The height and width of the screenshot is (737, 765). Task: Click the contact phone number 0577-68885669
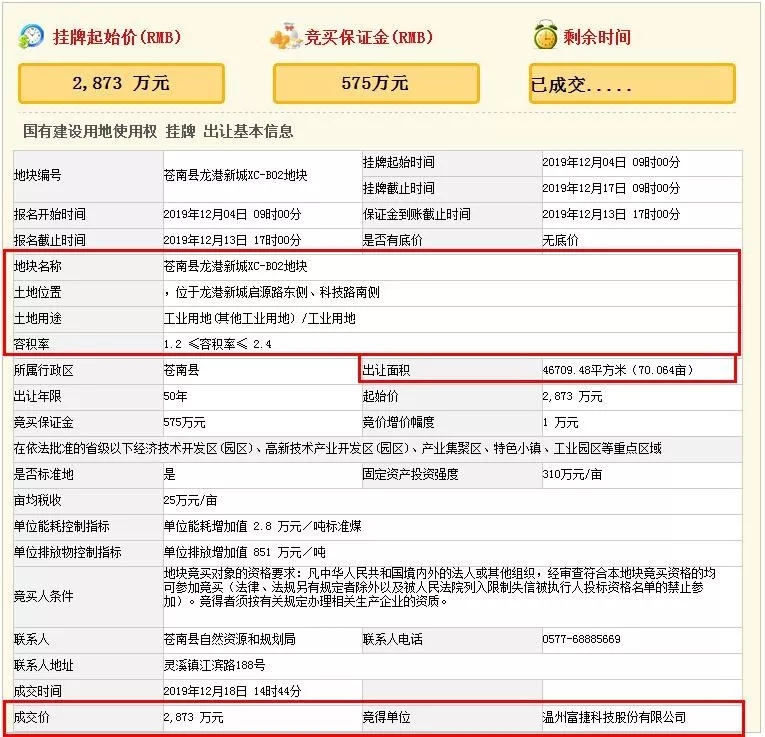tap(581, 639)
